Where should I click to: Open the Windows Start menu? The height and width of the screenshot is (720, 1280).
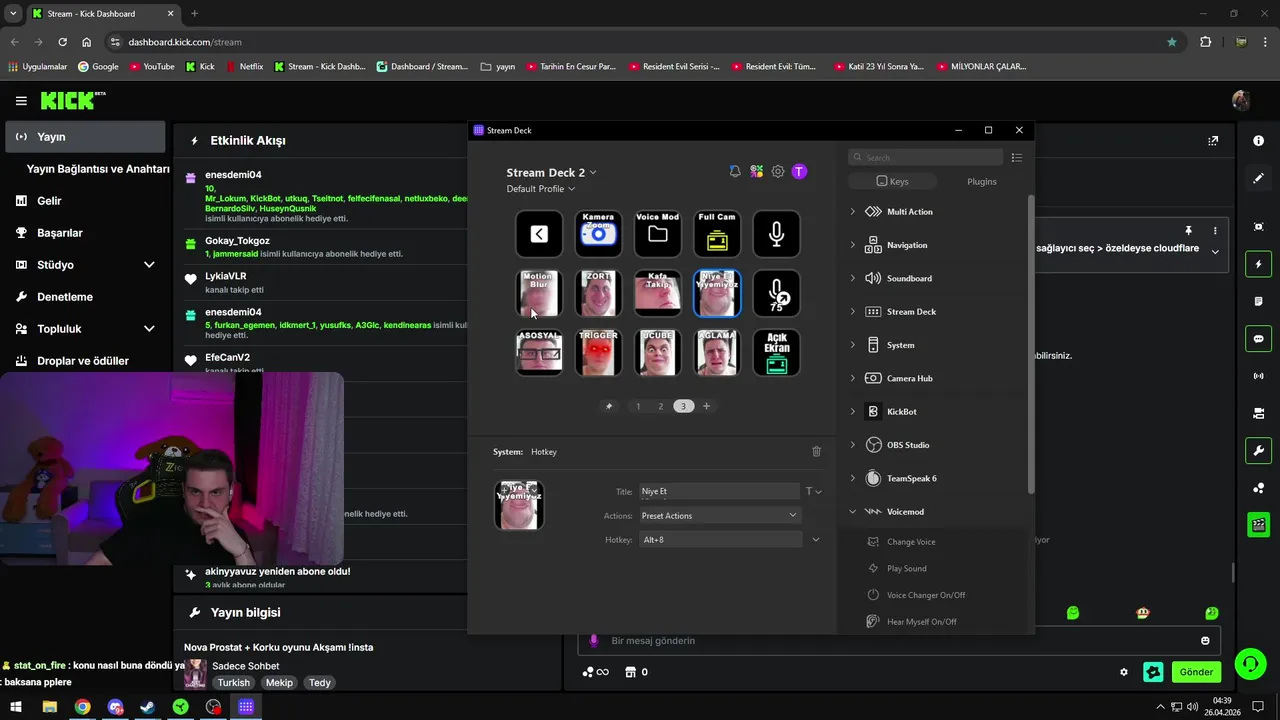click(x=16, y=707)
